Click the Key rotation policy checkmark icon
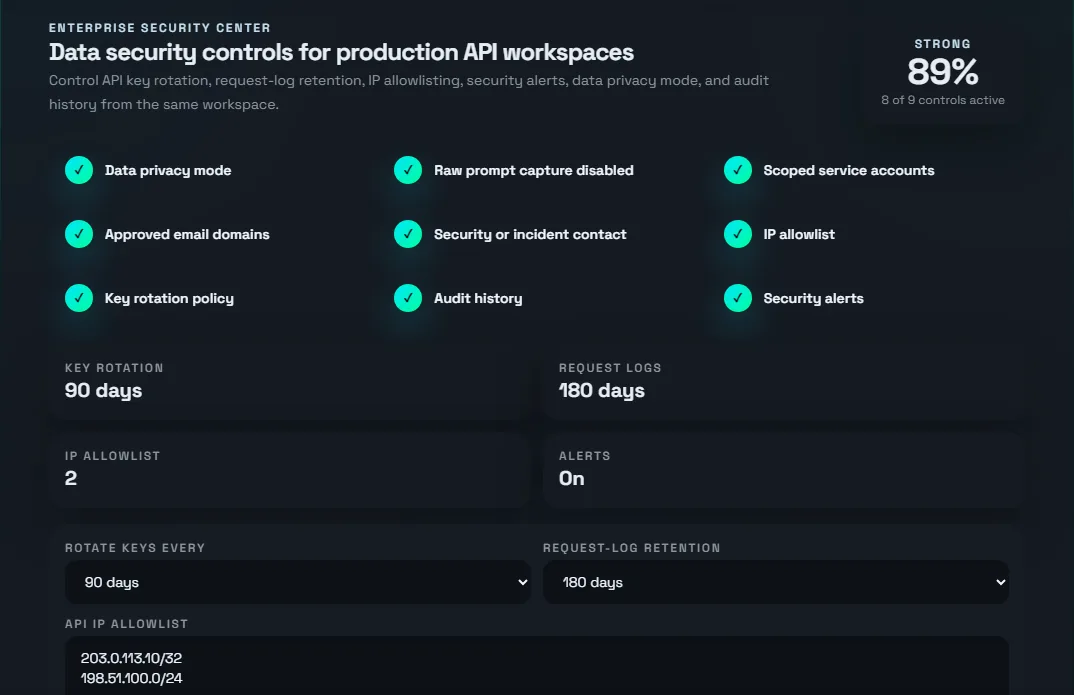Viewport: 1074px width, 695px height. (79, 298)
